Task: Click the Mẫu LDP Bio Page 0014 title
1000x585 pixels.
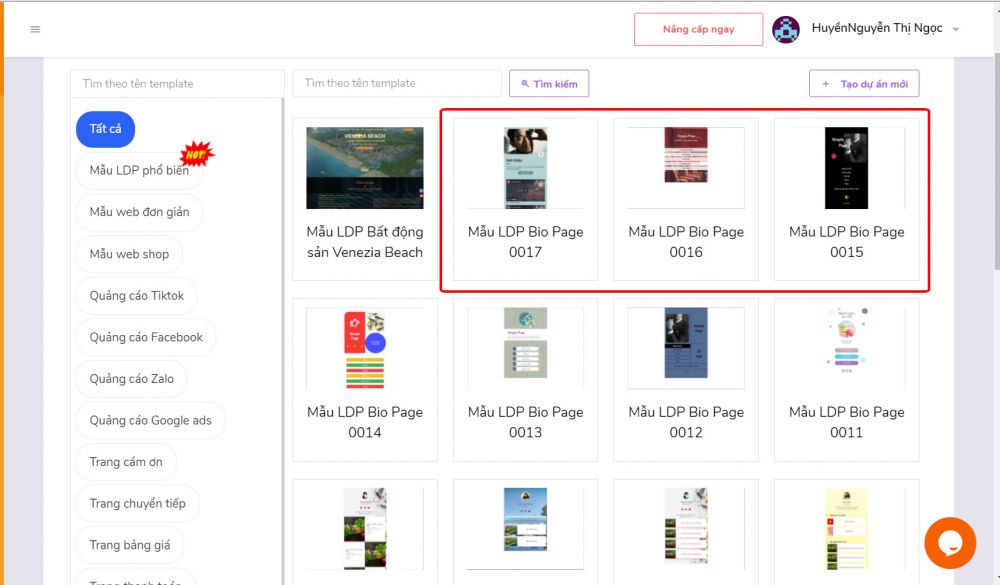Action: tap(365, 422)
